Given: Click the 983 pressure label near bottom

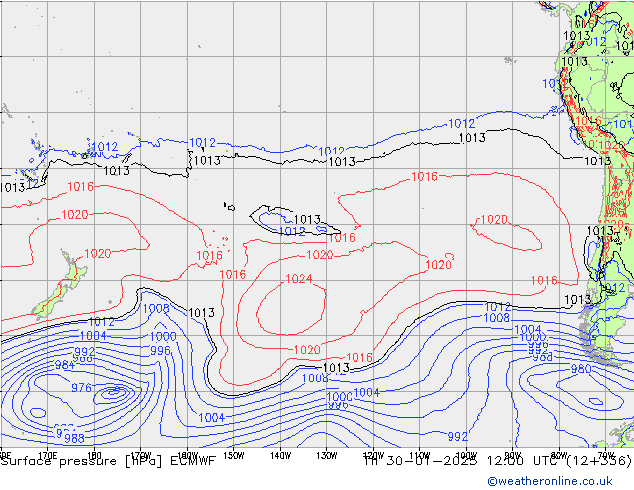Looking at the screenshot, I should point(74,438).
